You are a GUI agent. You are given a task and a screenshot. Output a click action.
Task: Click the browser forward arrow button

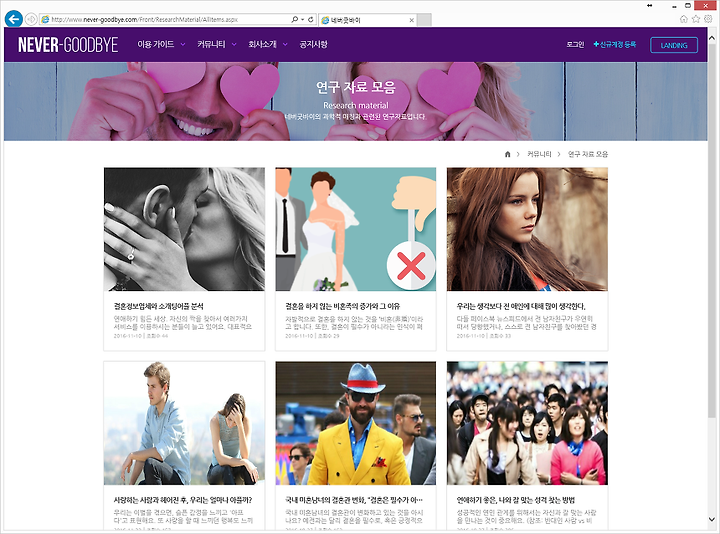[31, 19]
